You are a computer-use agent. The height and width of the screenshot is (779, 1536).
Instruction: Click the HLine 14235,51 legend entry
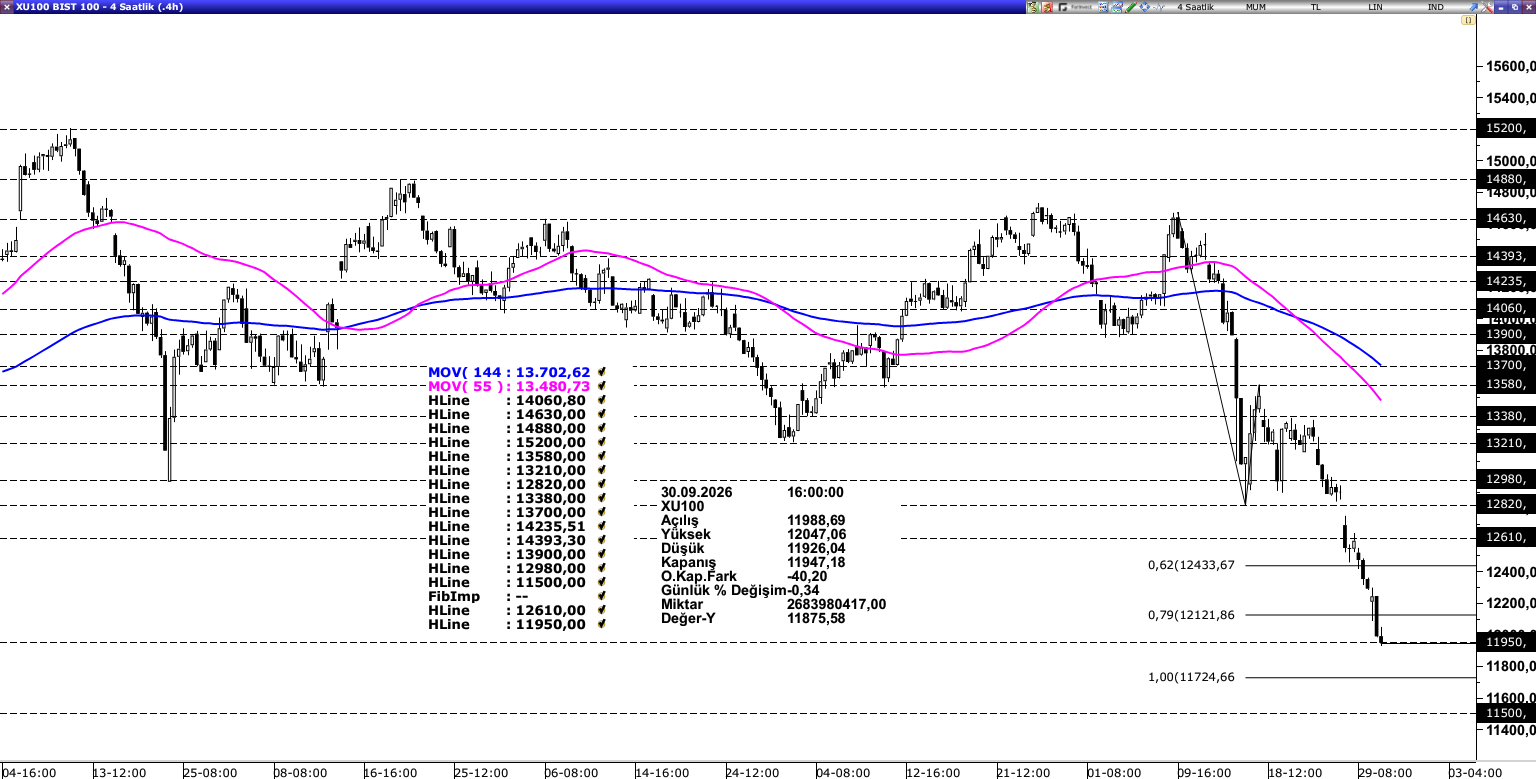[507, 526]
